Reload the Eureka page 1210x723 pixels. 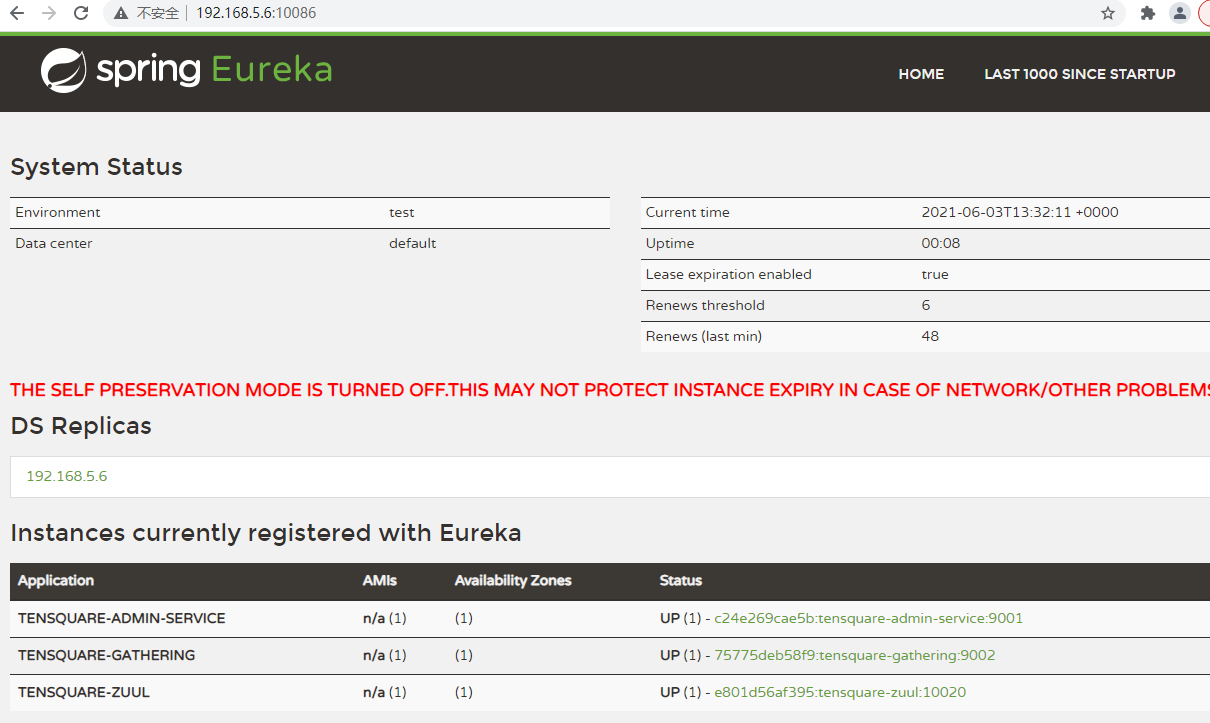pyautogui.click(x=81, y=13)
